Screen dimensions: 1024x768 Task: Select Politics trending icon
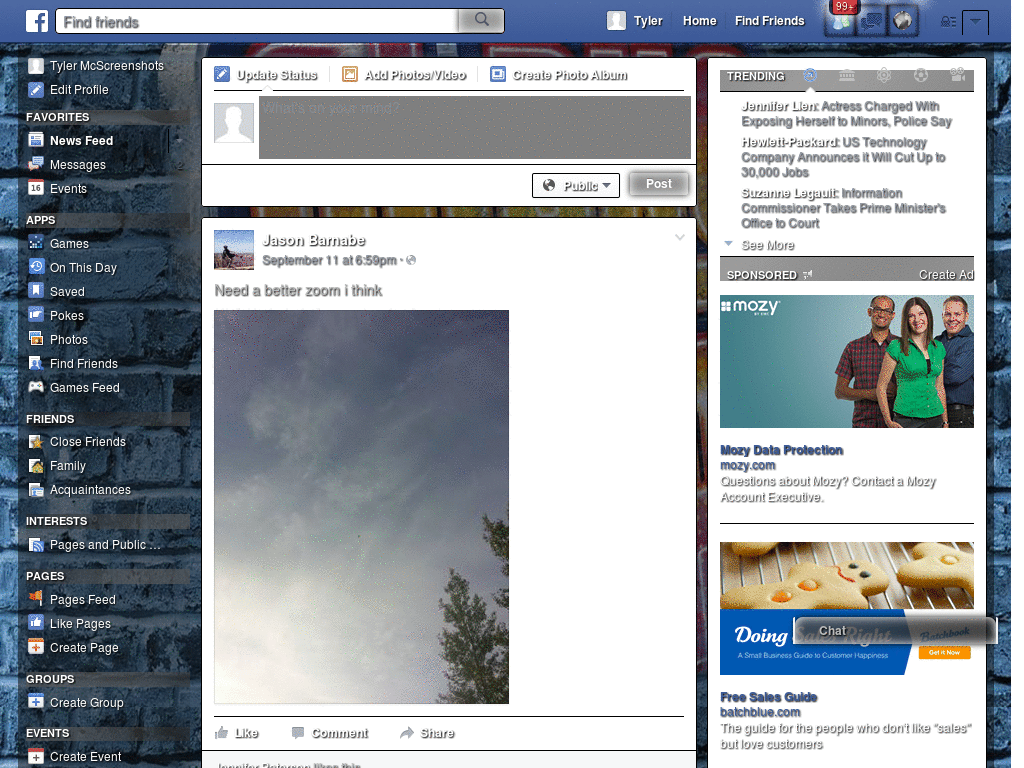tap(846, 76)
